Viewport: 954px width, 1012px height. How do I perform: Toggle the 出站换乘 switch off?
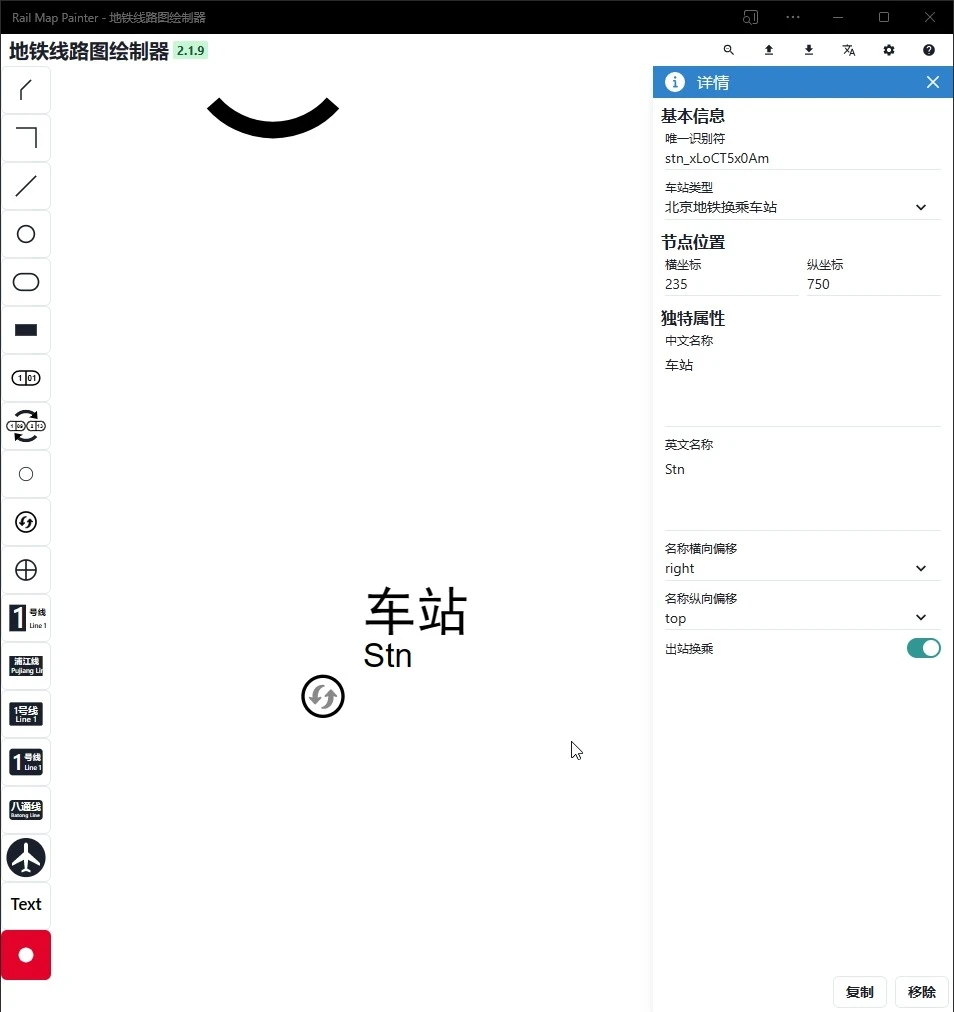pyautogui.click(x=924, y=648)
